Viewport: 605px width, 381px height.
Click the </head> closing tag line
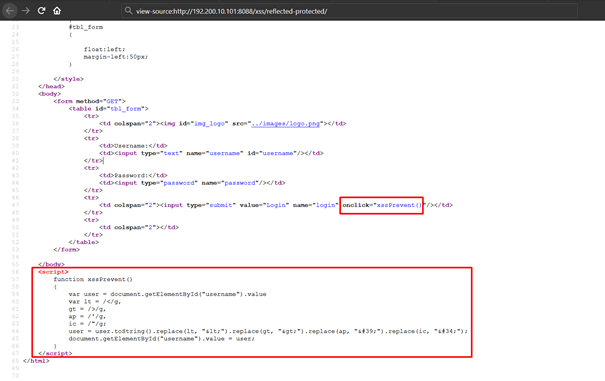51,86
